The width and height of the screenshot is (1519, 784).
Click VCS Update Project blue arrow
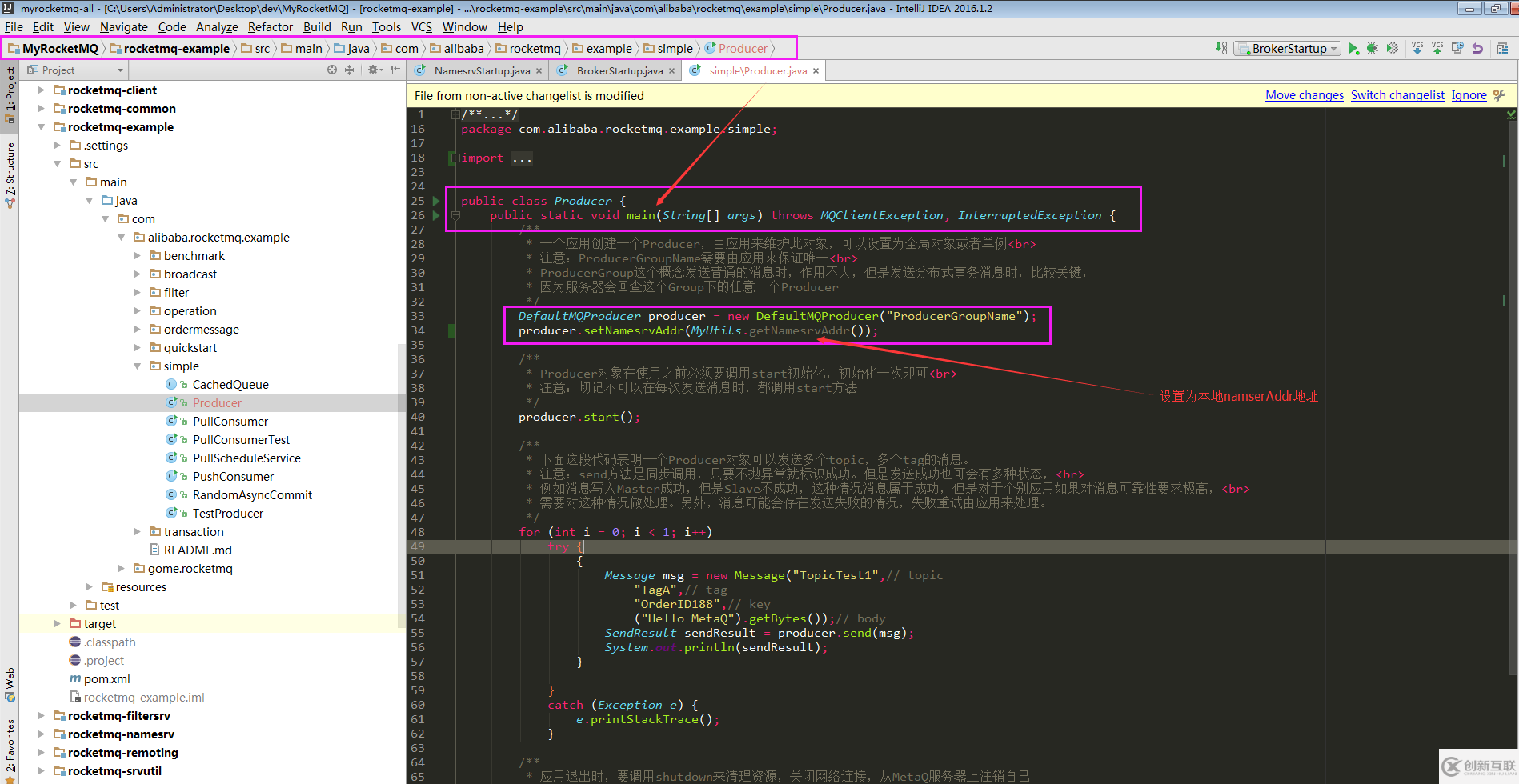(x=1417, y=49)
